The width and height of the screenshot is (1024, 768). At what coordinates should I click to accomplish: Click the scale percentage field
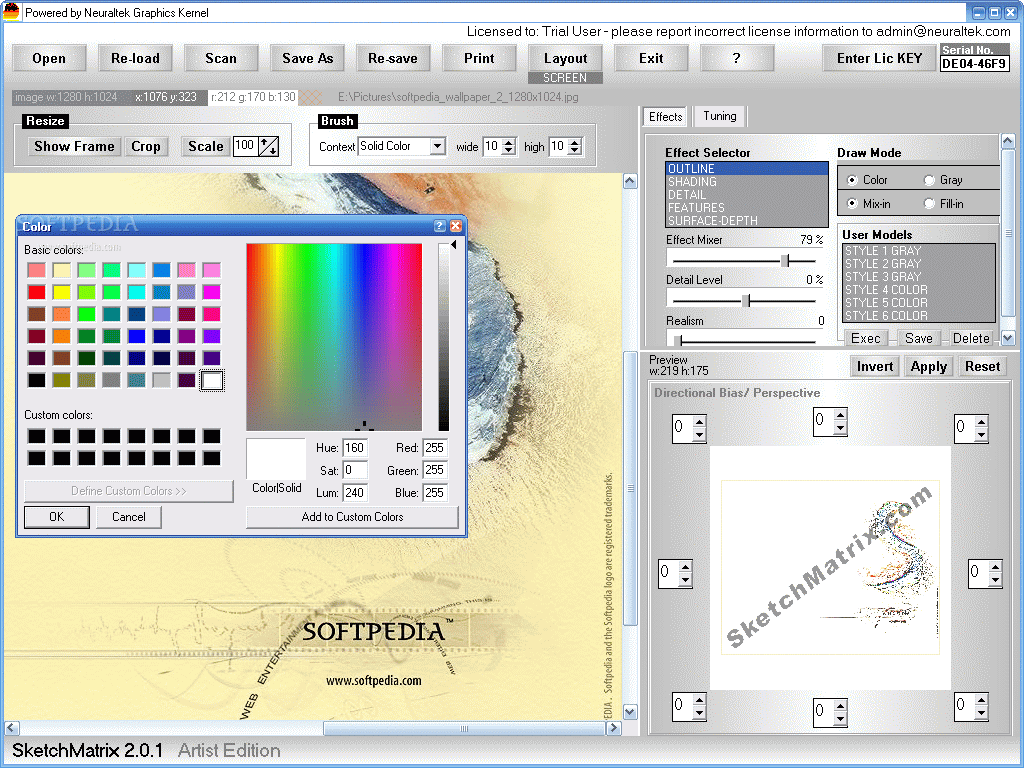[x=246, y=146]
